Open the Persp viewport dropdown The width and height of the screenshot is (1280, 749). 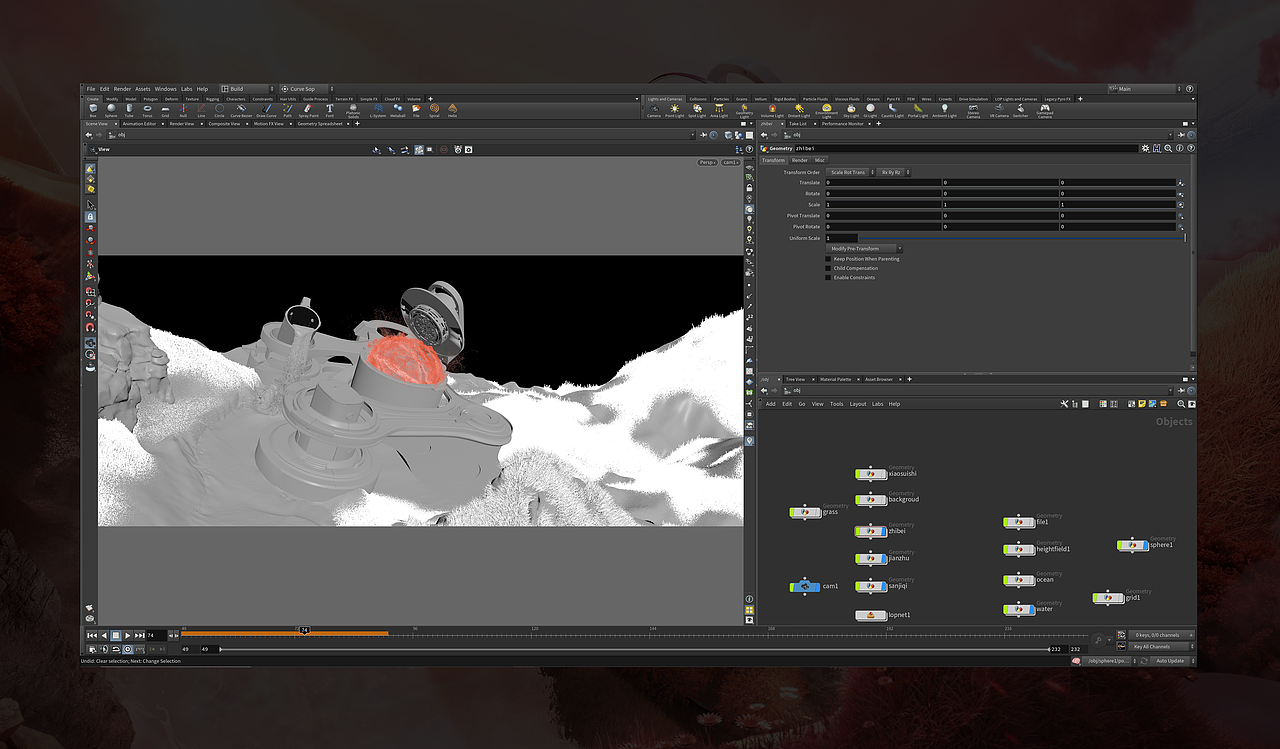click(x=708, y=162)
